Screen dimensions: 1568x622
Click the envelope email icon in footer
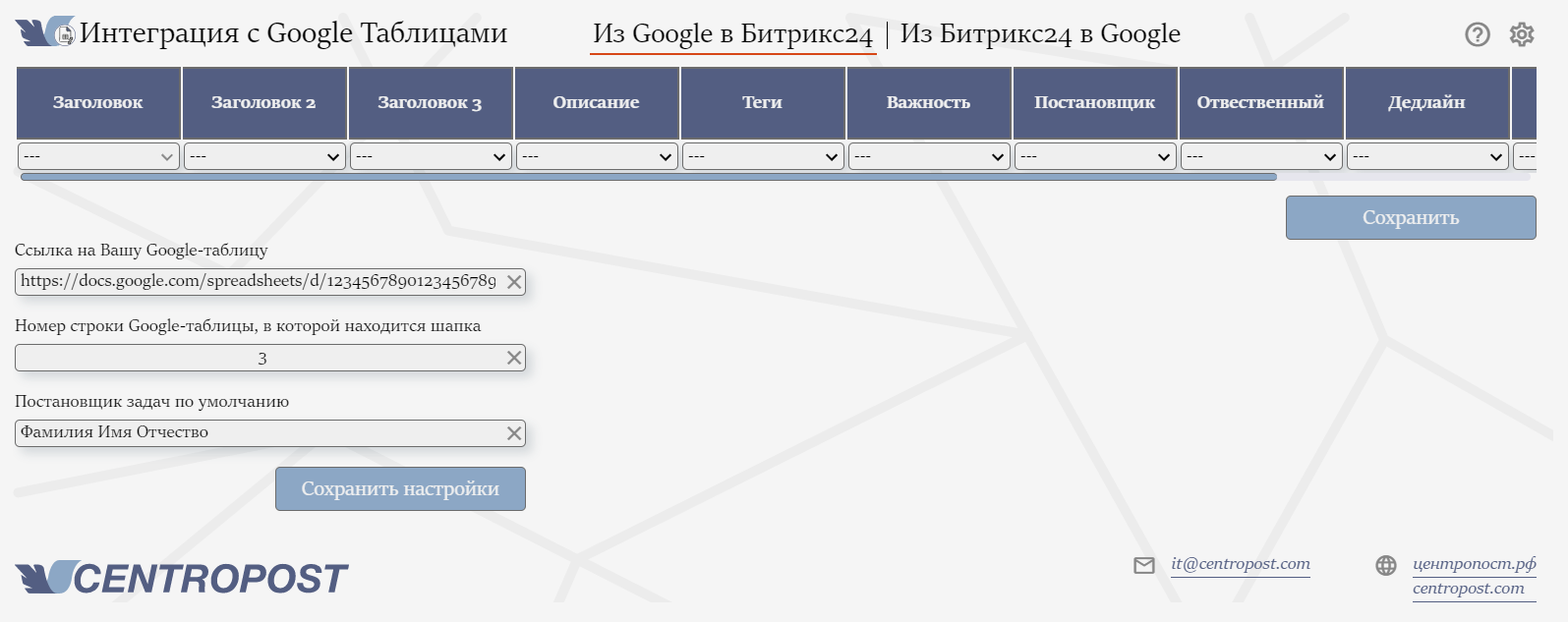click(x=1143, y=565)
